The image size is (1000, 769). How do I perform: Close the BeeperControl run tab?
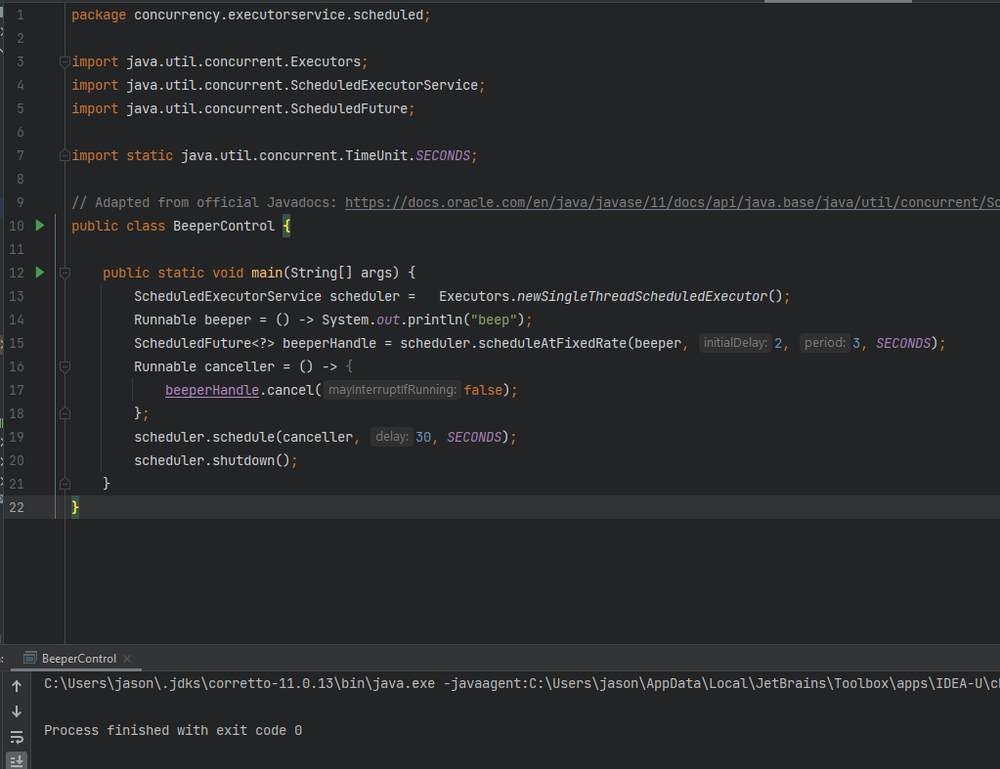pos(127,659)
